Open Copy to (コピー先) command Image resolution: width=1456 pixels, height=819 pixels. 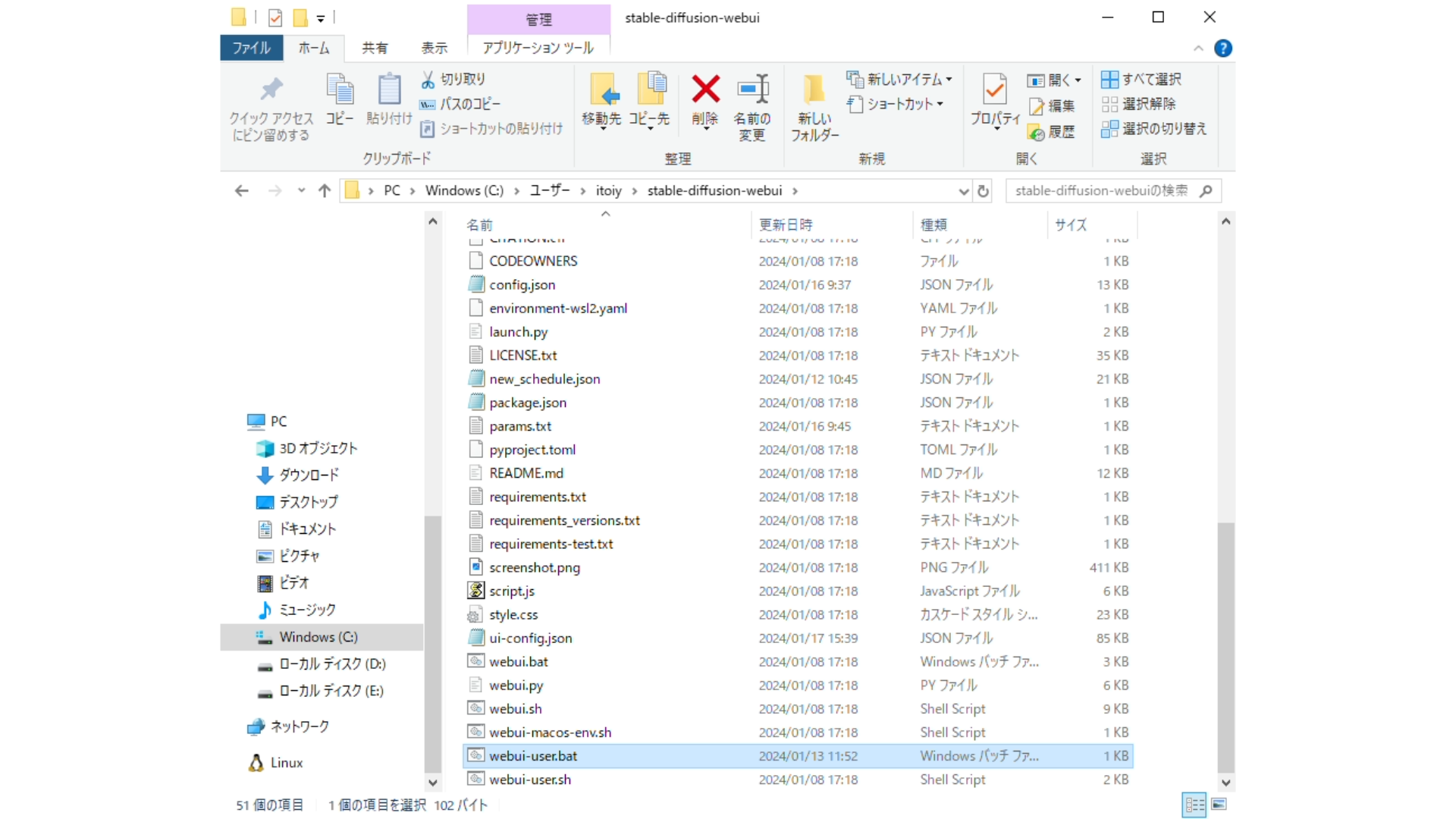(x=649, y=101)
